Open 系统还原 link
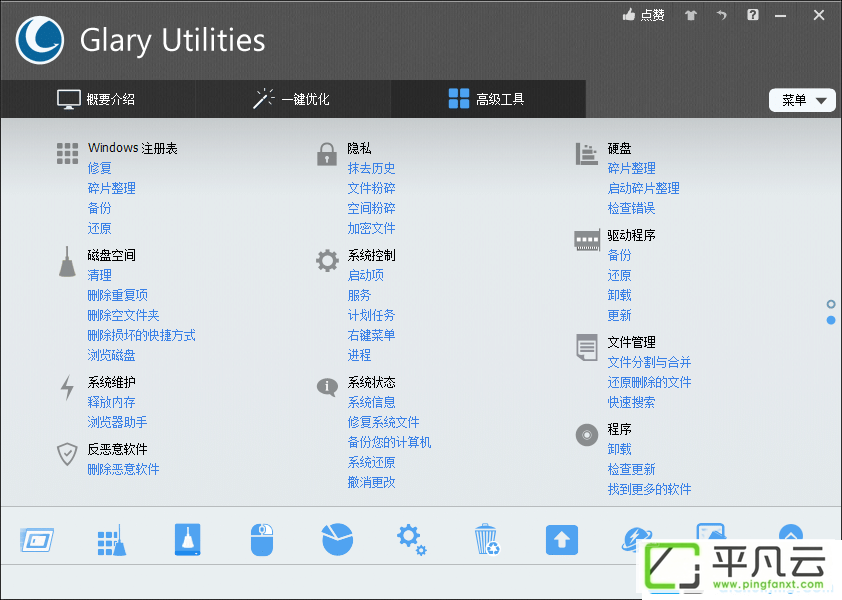 (372, 462)
